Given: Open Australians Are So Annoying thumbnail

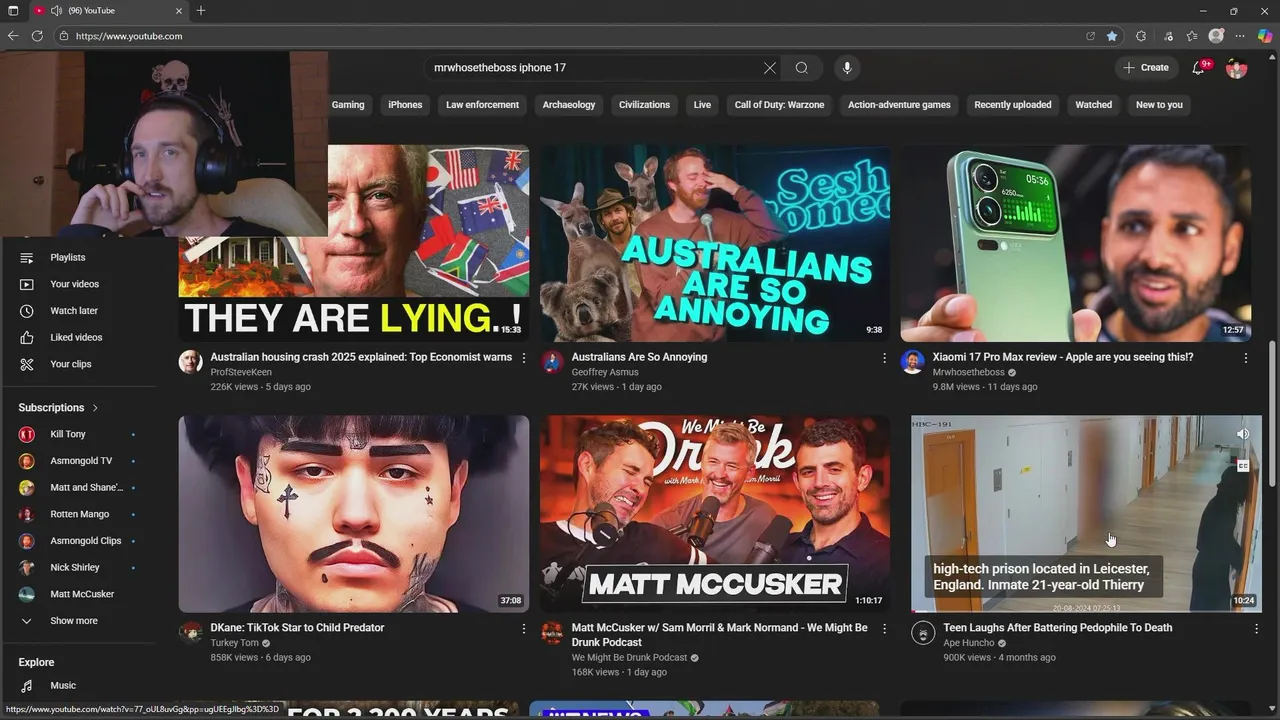Looking at the screenshot, I should [715, 243].
